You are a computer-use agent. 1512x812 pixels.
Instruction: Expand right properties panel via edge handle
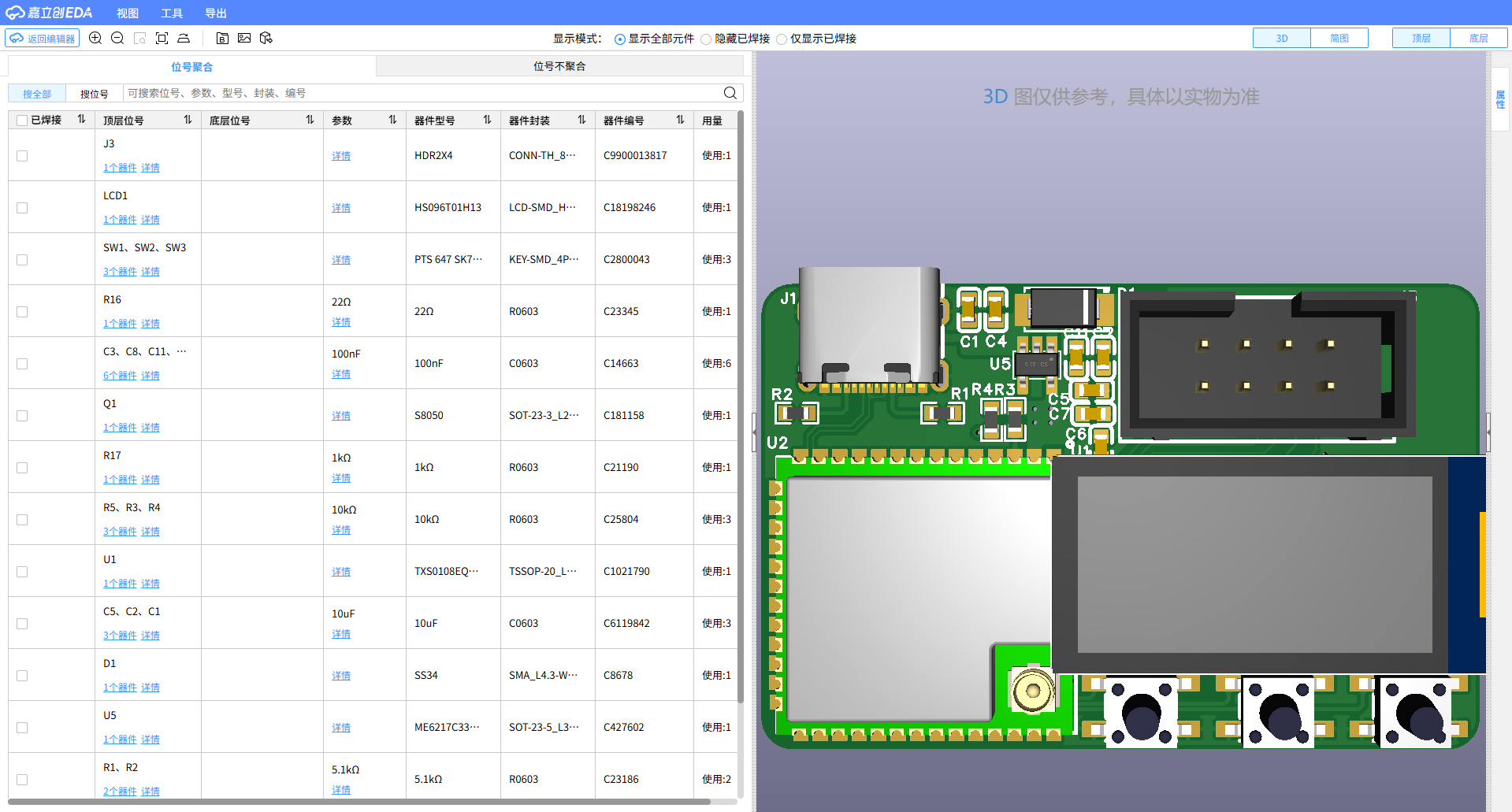pos(1488,432)
